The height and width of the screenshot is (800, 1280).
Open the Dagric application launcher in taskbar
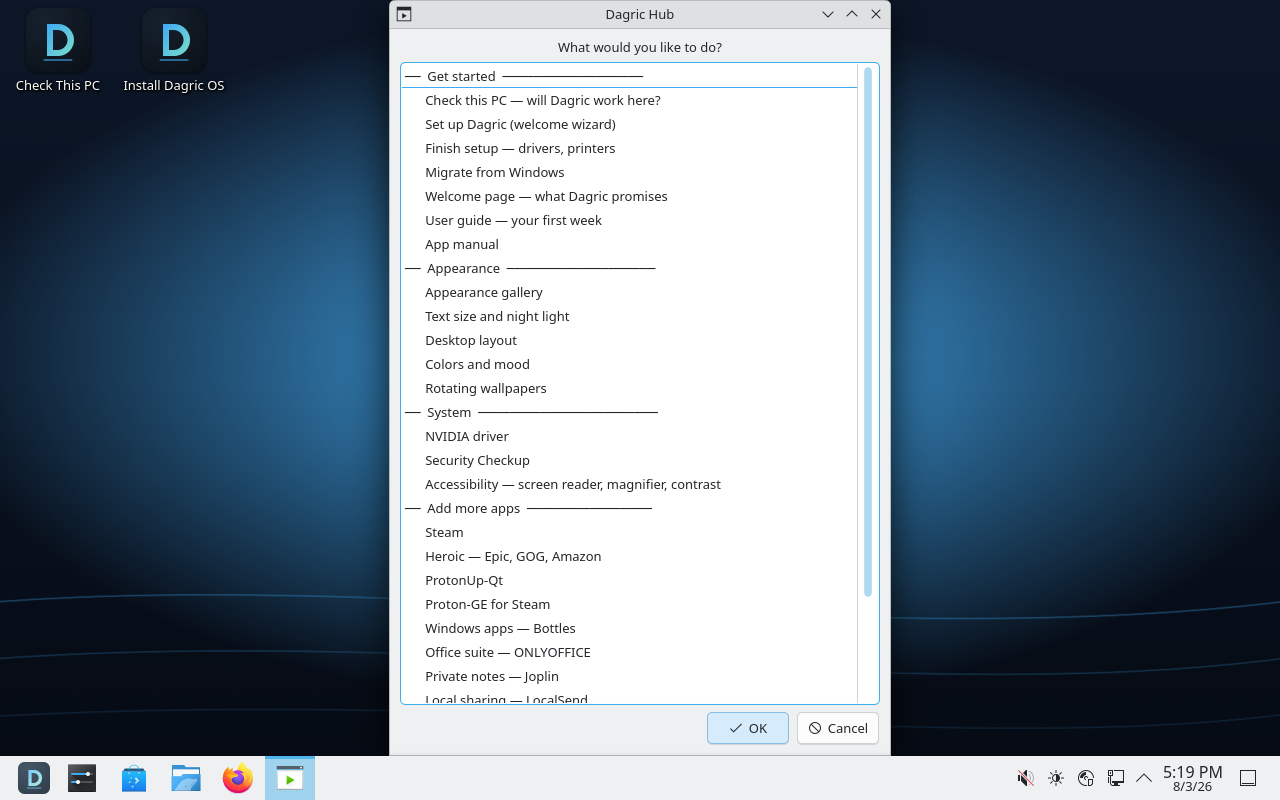click(x=34, y=778)
